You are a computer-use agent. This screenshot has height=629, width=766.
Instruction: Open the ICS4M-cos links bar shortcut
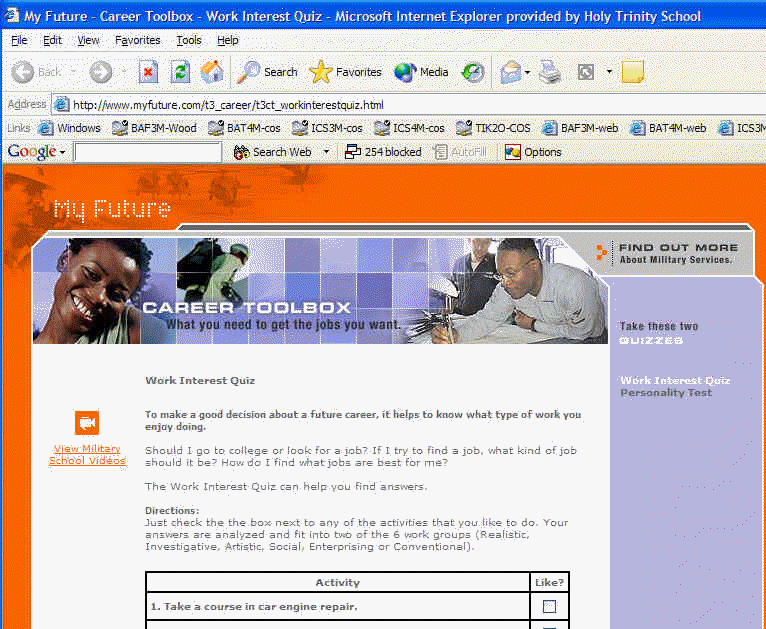coord(409,128)
